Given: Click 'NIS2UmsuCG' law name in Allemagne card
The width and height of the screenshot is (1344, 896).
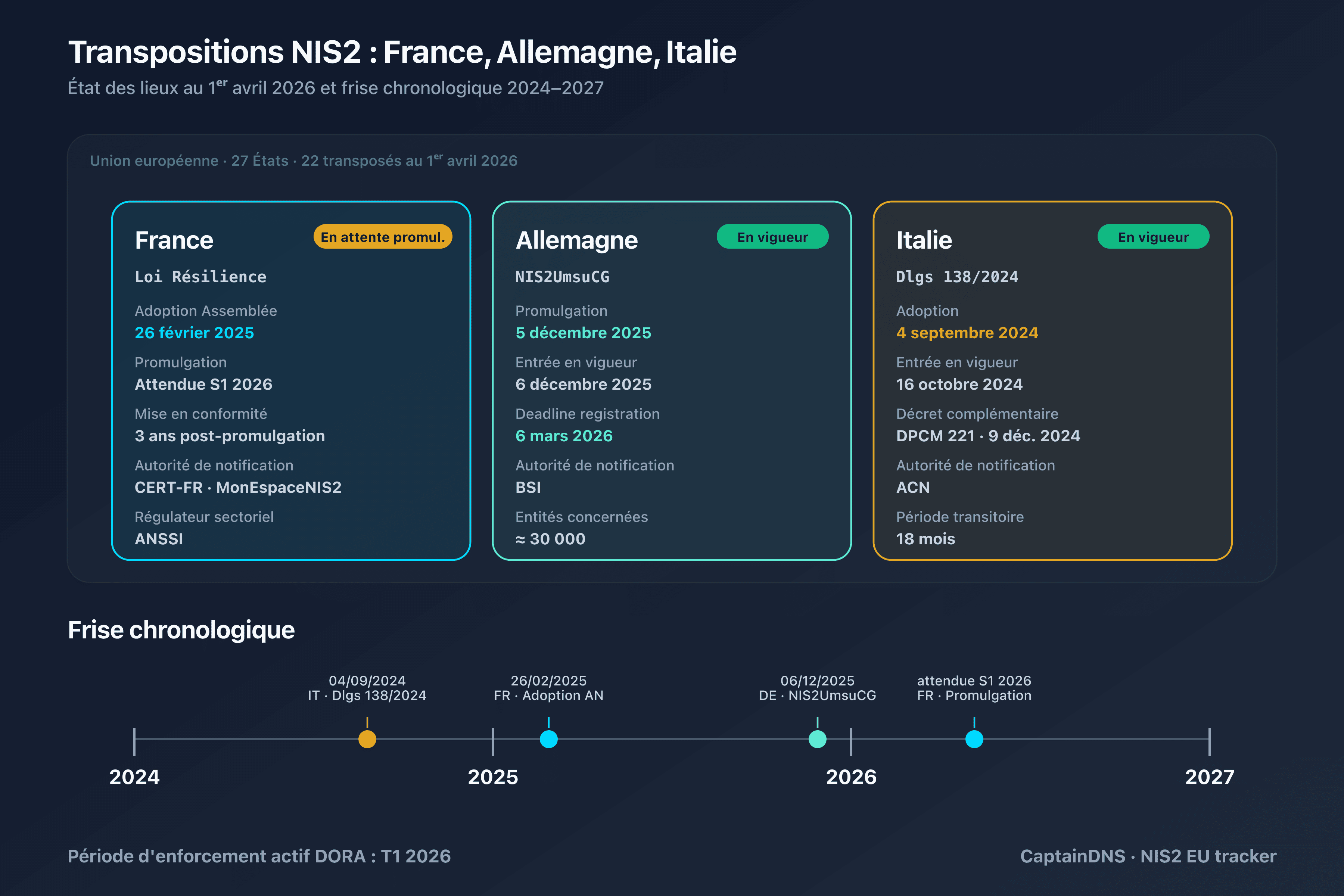Looking at the screenshot, I should (x=562, y=277).
